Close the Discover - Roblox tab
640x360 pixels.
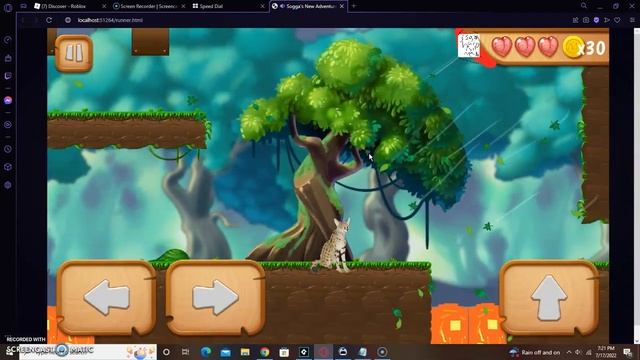pos(104,6)
